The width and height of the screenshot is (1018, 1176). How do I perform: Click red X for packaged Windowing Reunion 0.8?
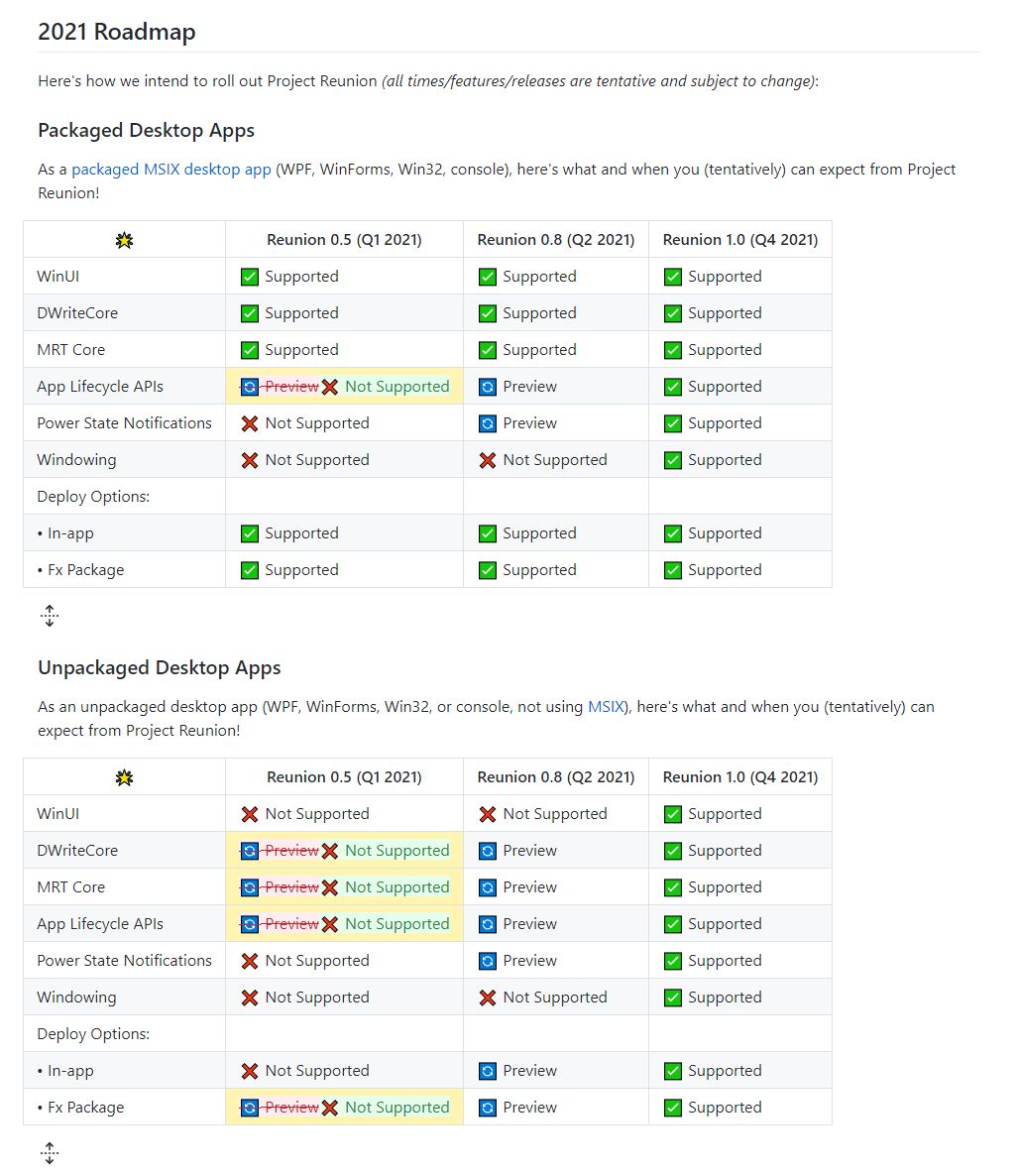pyautogui.click(x=488, y=460)
